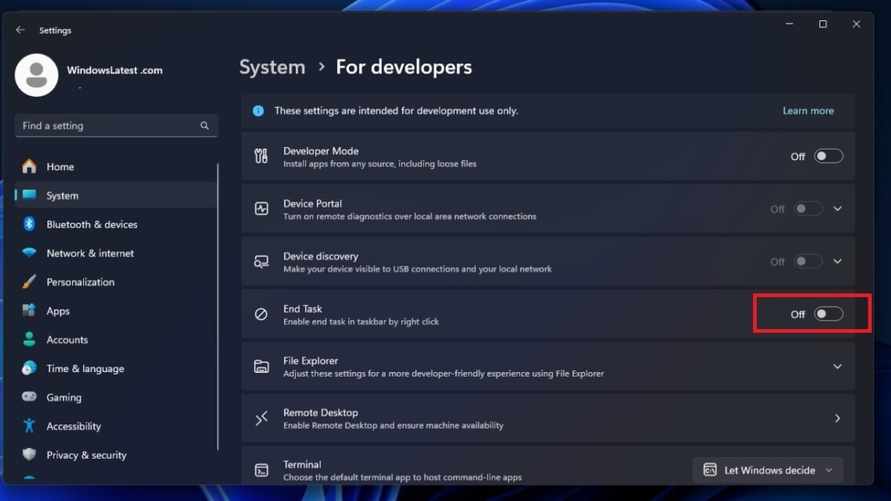The width and height of the screenshot is (891, 501).
Task: Expand the Device discovery section chevron
Action: [838, 262]
